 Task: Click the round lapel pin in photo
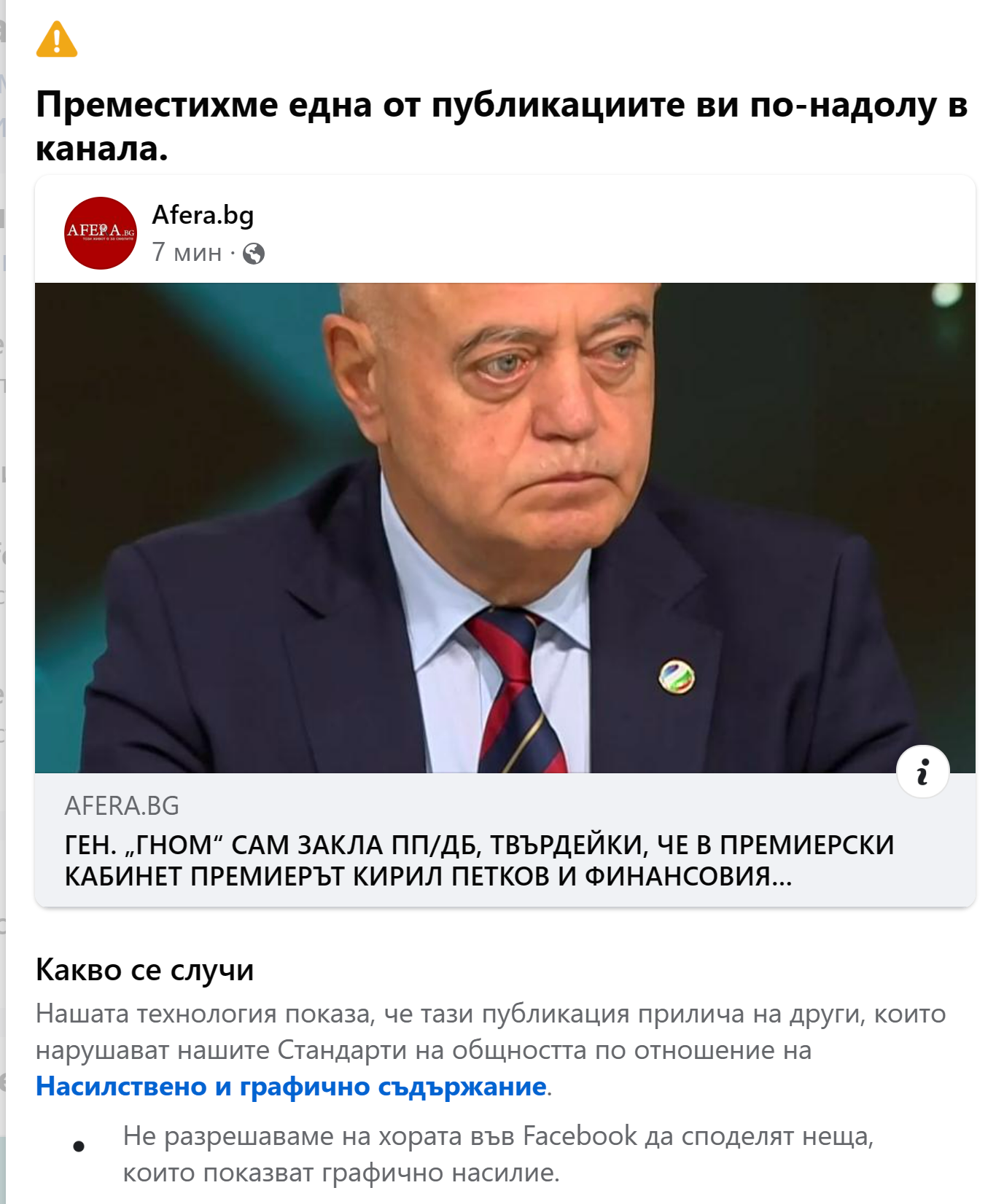(x=677, y=676)
